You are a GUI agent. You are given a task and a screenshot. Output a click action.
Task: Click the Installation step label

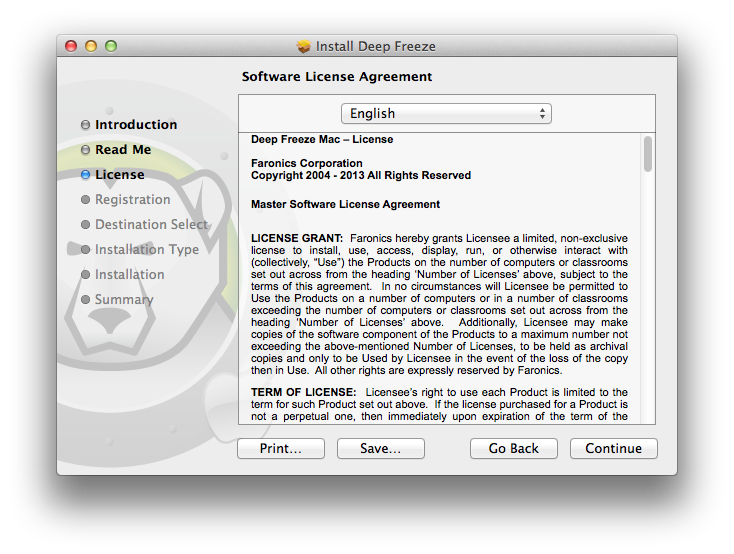click(130, 274)
